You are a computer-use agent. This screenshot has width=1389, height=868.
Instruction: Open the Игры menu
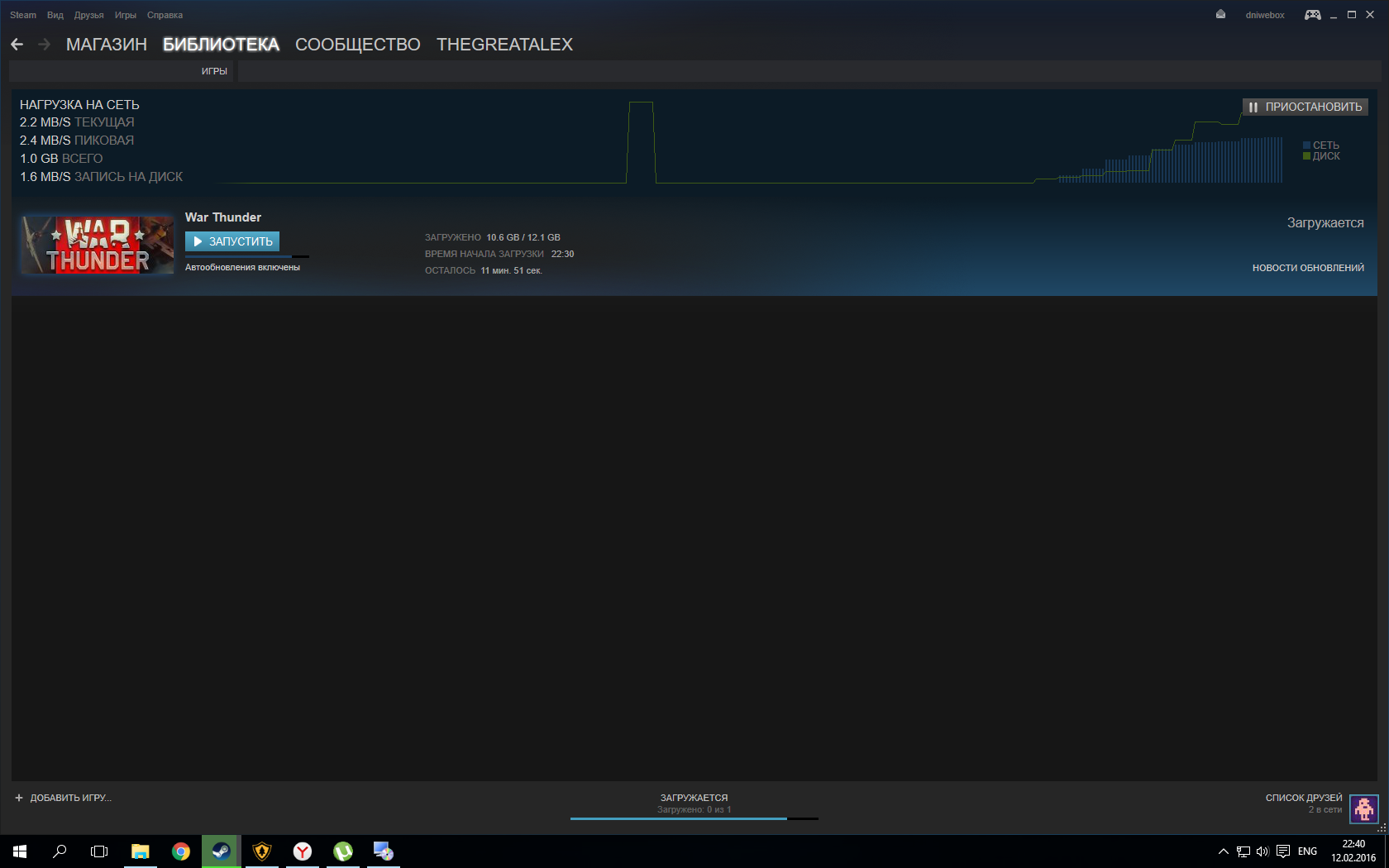pyautogui.click(x=126, y=15)
